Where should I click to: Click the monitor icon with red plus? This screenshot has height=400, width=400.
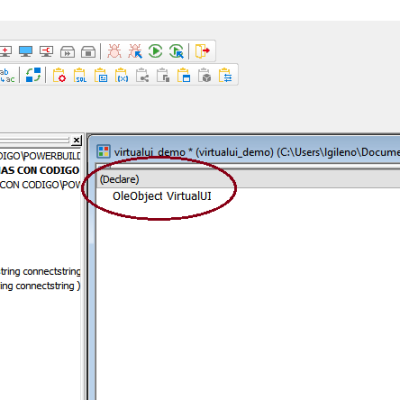click(6, 51)
